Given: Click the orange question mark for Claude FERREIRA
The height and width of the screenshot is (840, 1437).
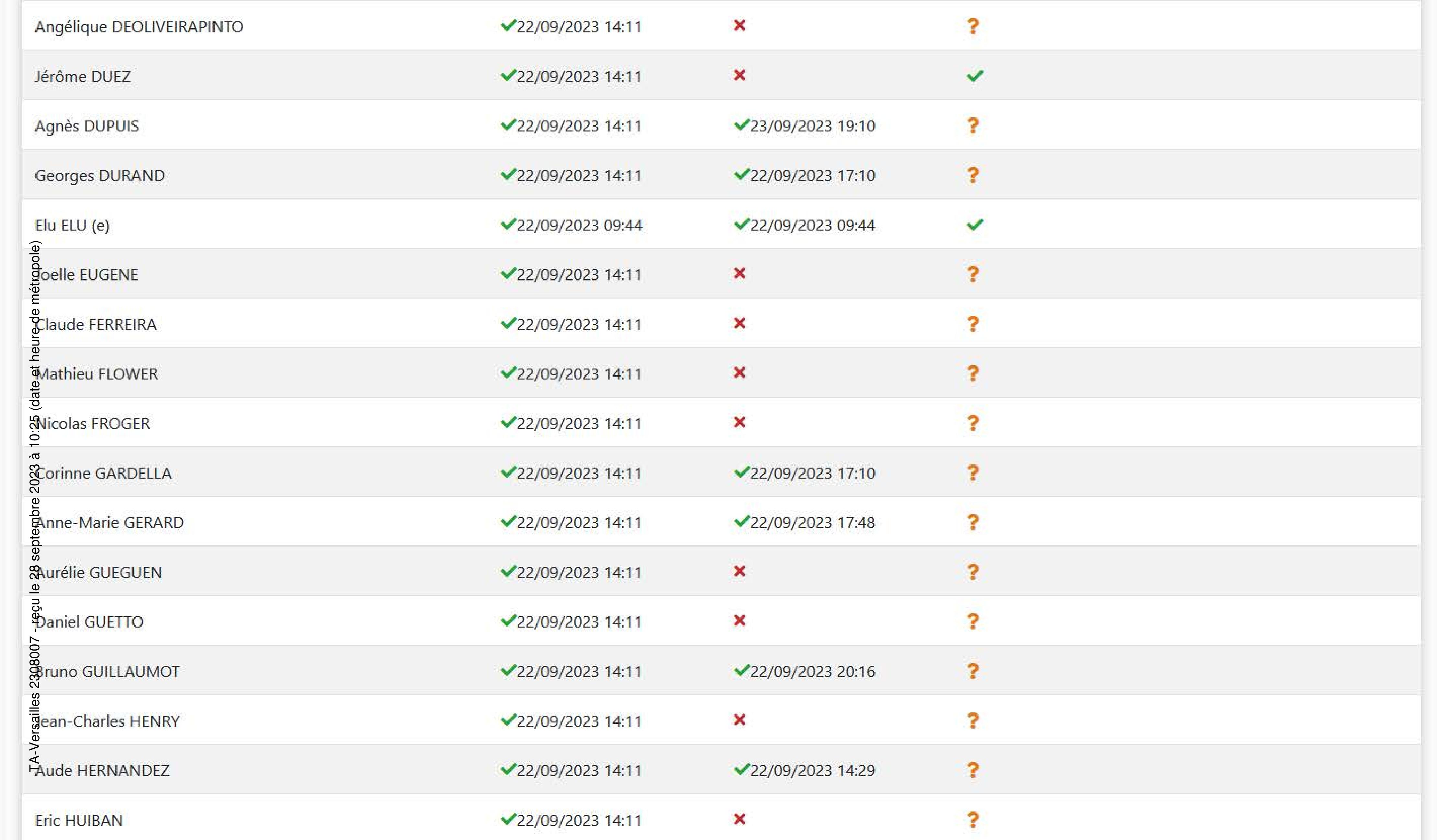Looking at the screenshot, I should tap(973, 324).
